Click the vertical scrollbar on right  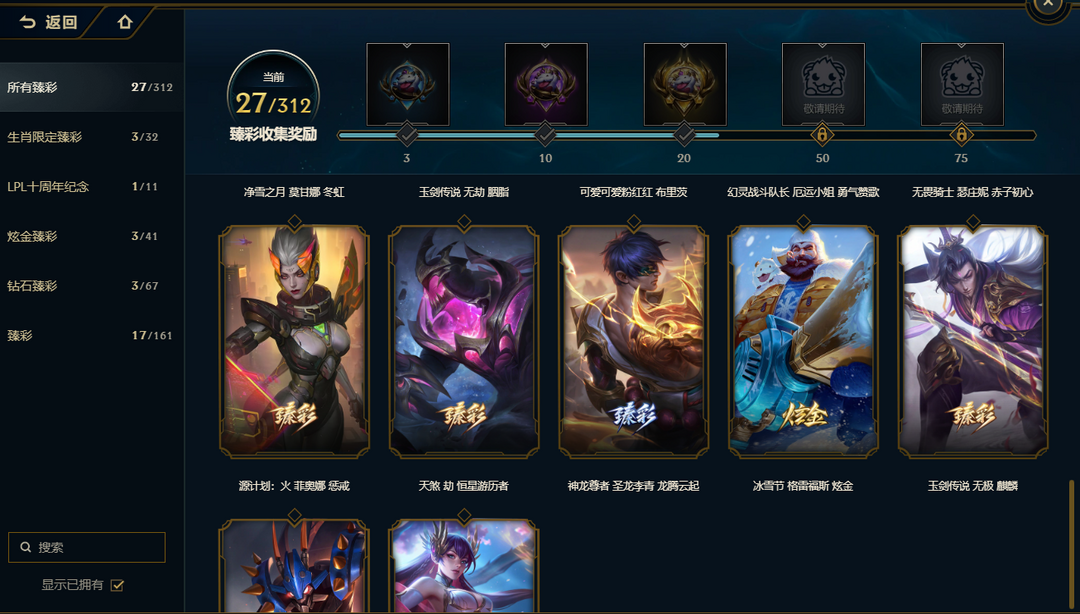point(1072,544)
